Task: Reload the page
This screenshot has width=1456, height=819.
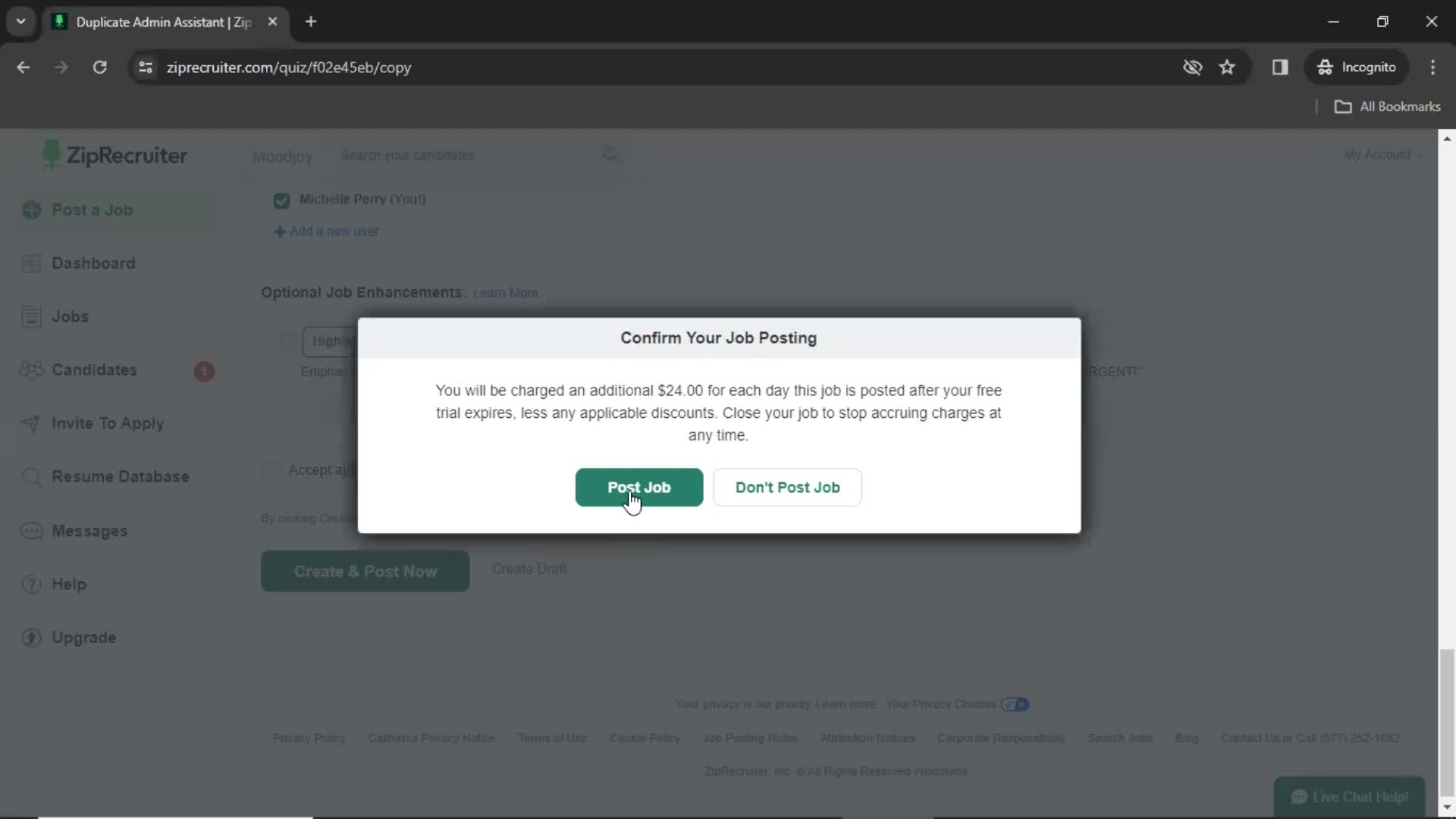Action: point(99,67)
